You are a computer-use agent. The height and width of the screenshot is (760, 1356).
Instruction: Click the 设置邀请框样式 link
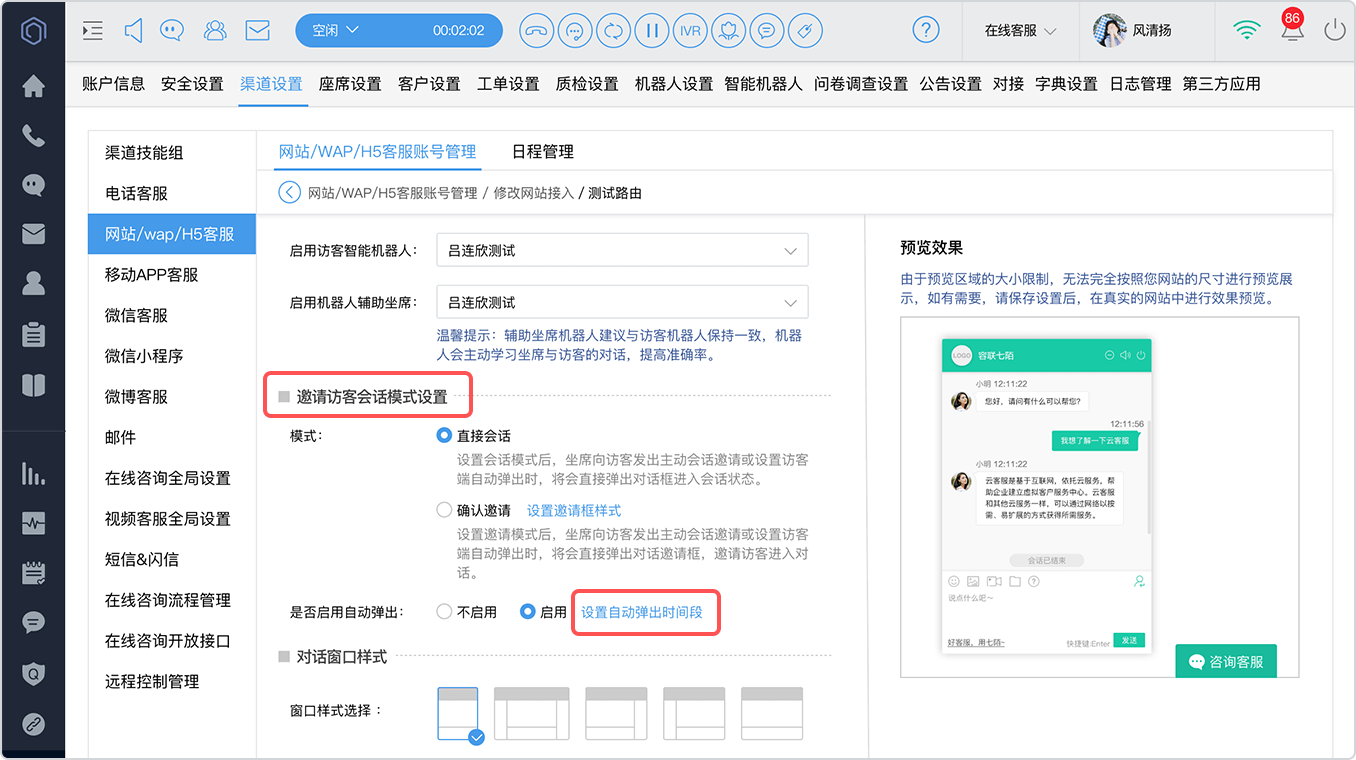574,510
